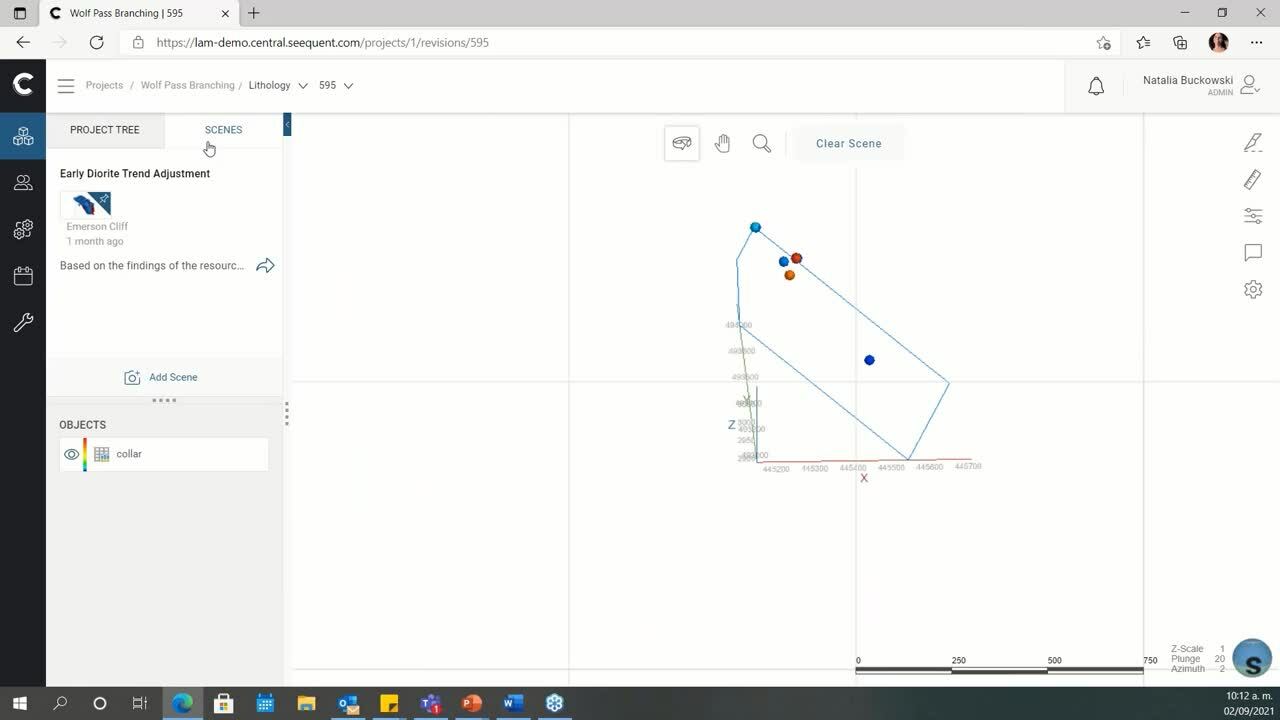The height and width of the screenshot is (720, 1280).
Task: Switch to the SCENES tab
Action: point(223,130)
